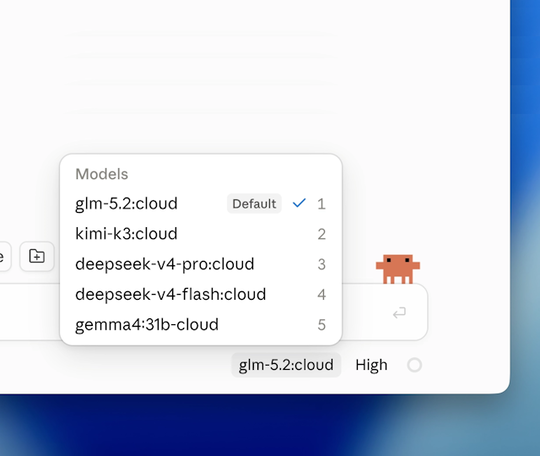Click shortcut number 5 beside gemma4
Viewport: 540px width, 456px height.
(321, 325)
